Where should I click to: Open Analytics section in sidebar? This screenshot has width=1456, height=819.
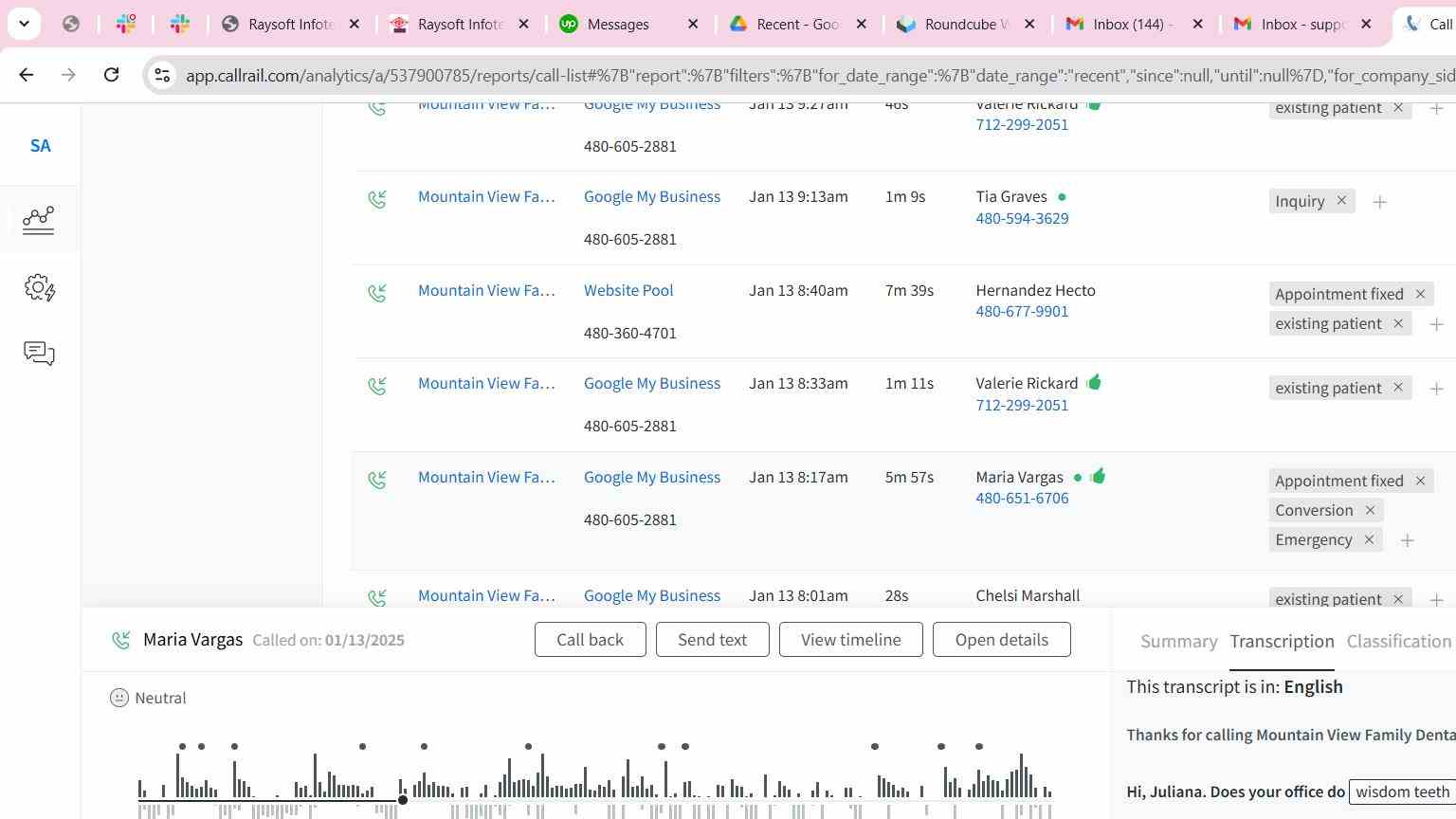click(39, 220)
